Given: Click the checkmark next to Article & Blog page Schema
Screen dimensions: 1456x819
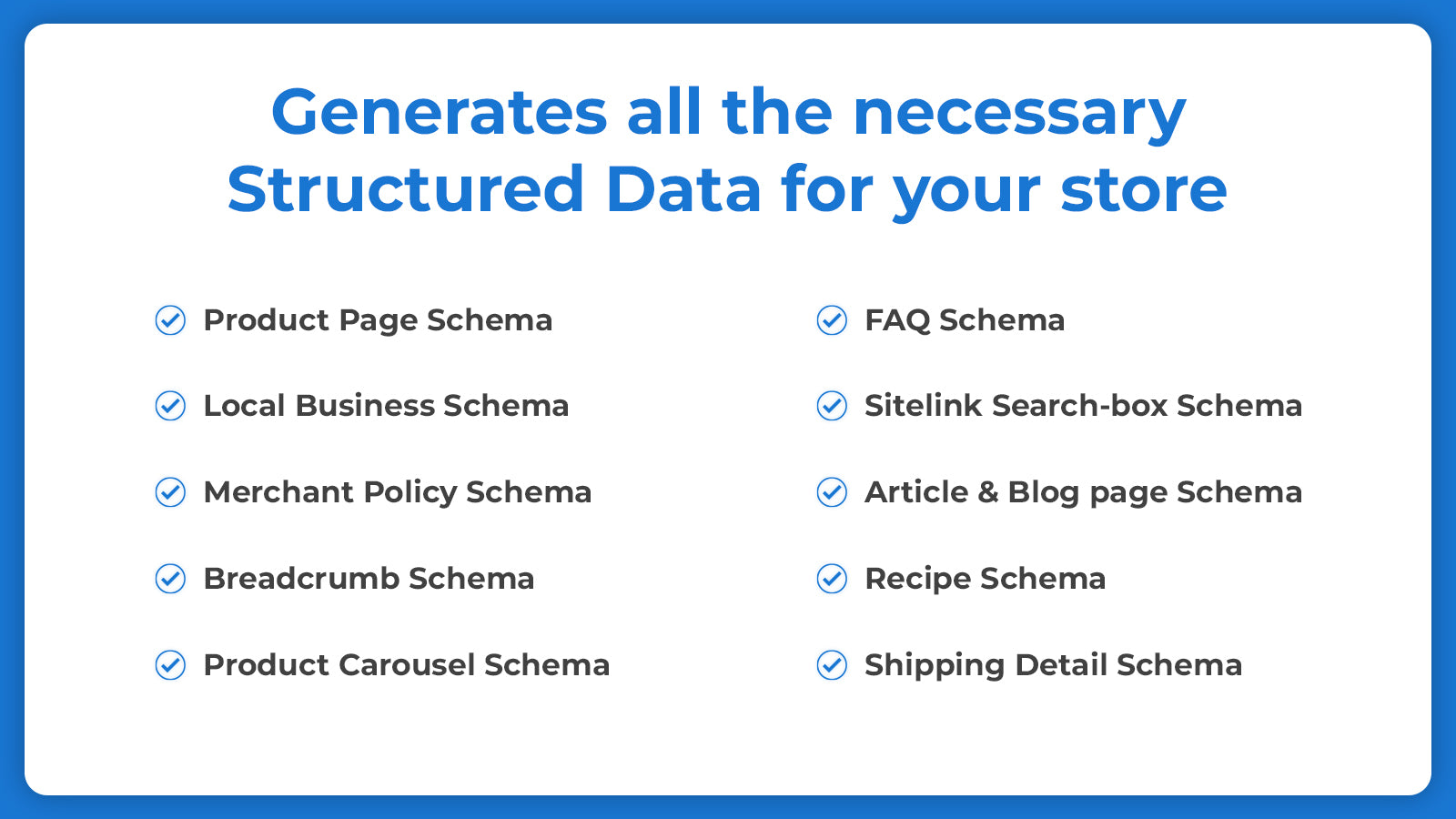Looking at the screenshot, I should pos(832,492).
